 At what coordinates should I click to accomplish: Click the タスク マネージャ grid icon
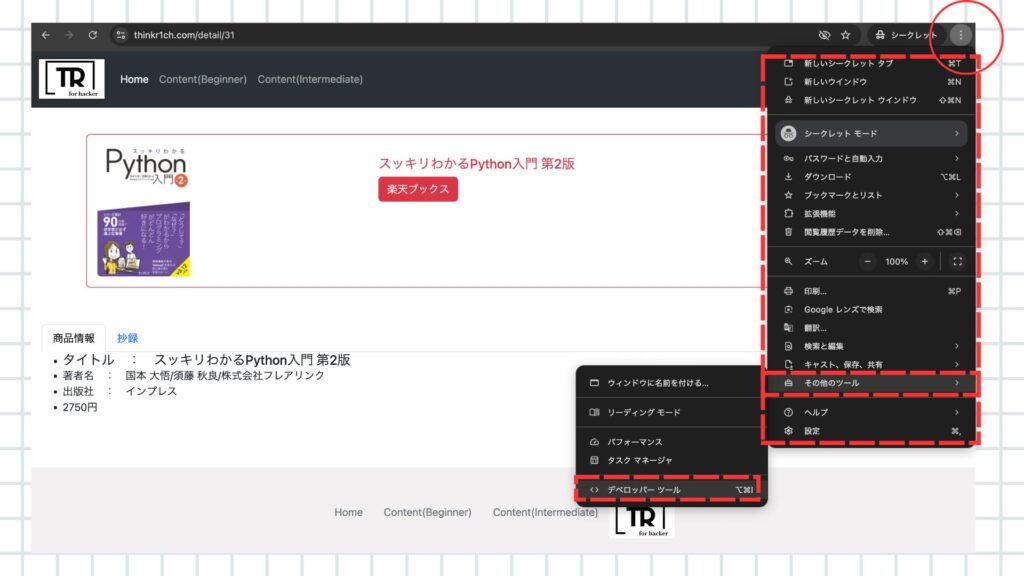(x=594, y=460)
